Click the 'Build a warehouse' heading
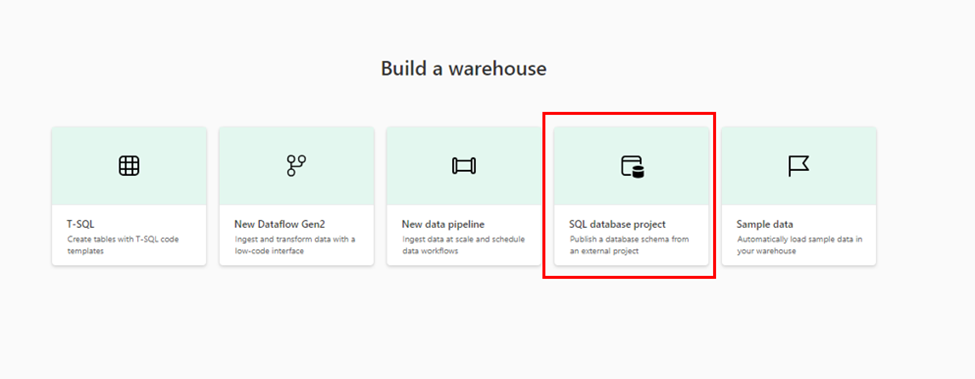This screenshot has height=379, width=975. pyautogui.click(x=464, y=68)
